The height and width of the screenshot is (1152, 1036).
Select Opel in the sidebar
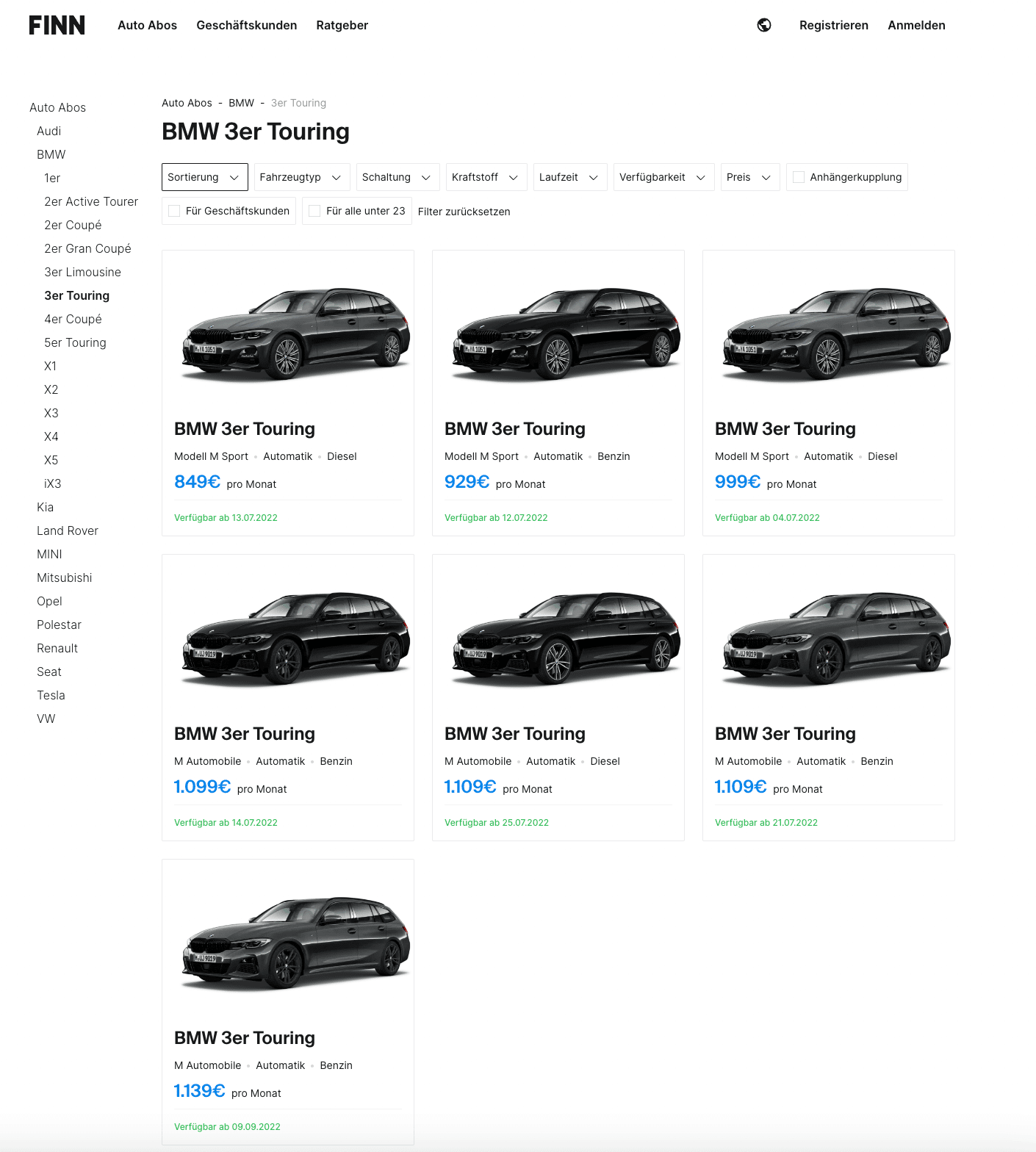(x=49, y=601)
